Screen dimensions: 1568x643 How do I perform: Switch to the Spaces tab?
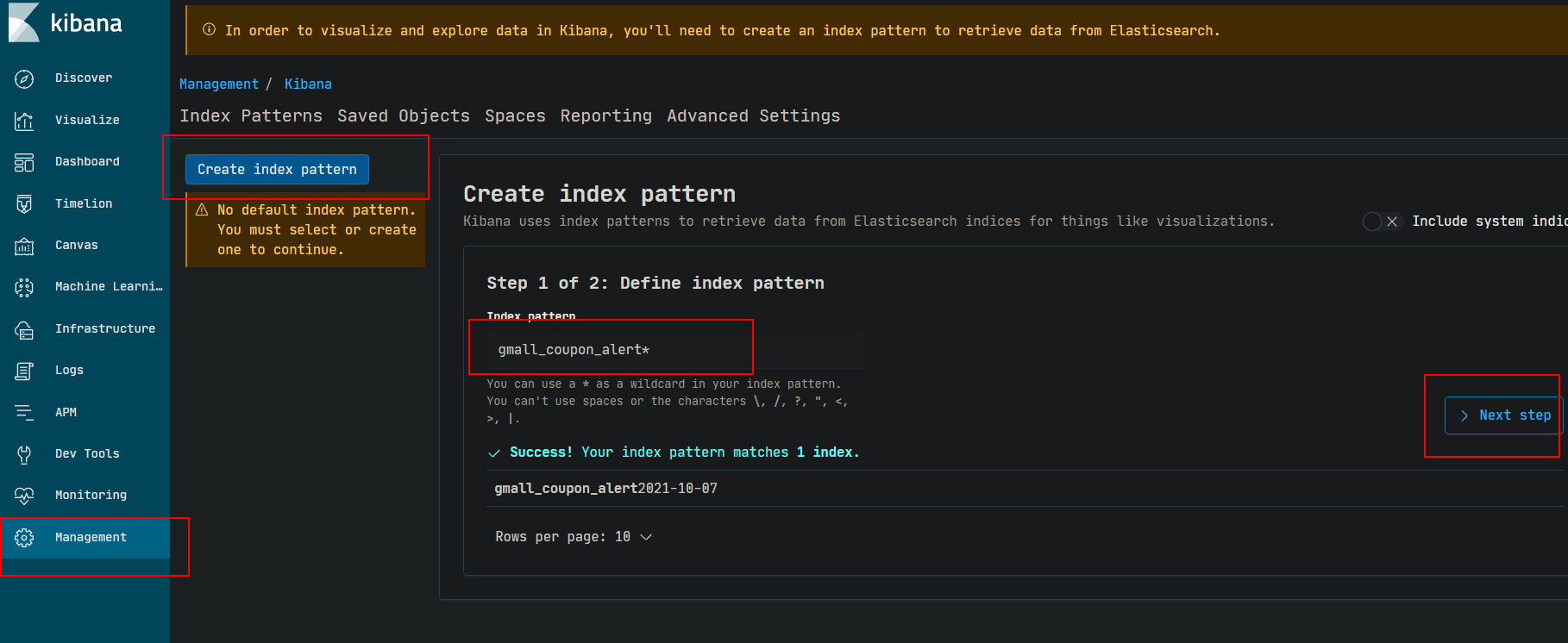515,115
